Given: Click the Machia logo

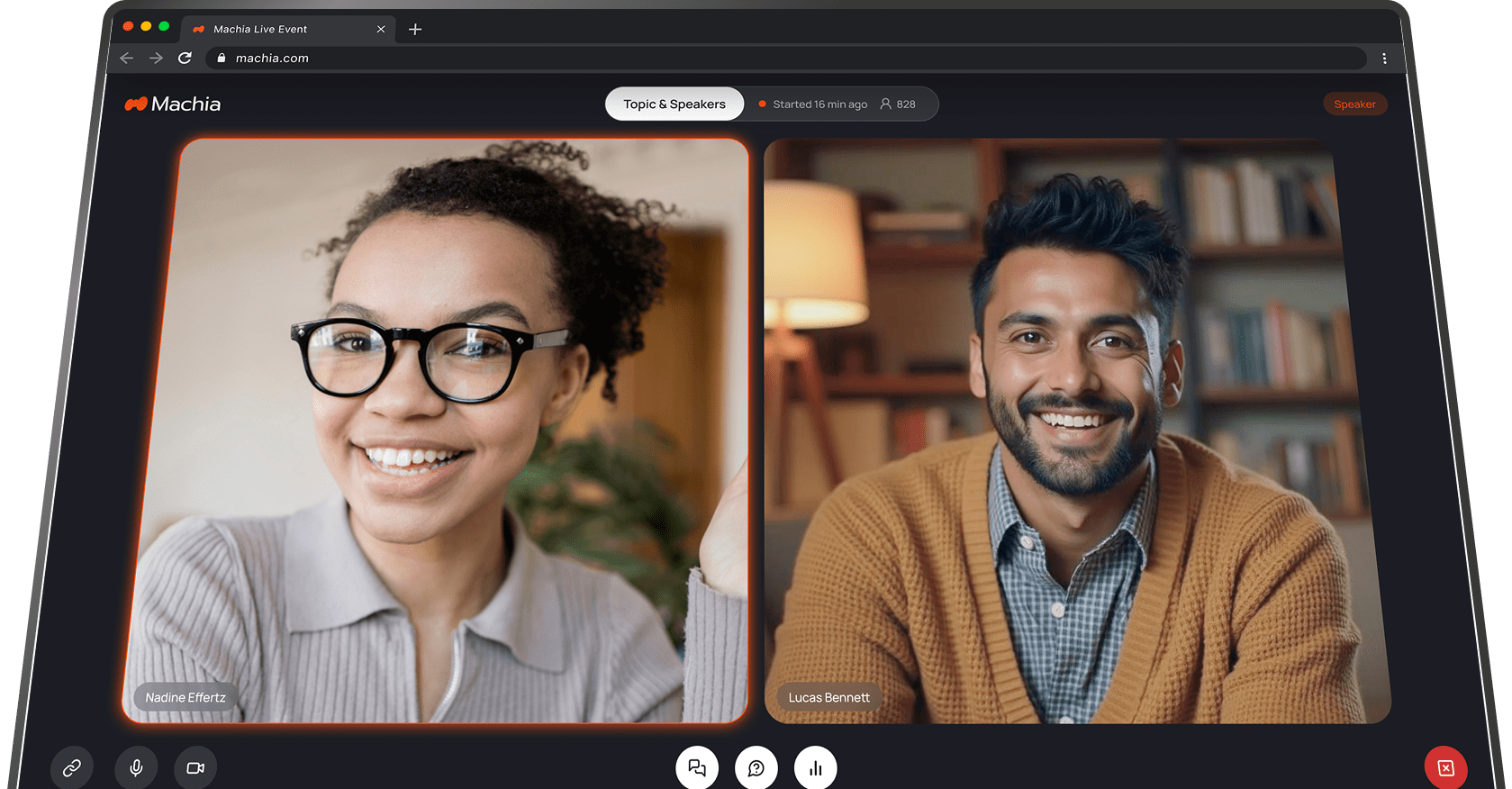Looking at the screenshot, I should (x=173, y=104).
